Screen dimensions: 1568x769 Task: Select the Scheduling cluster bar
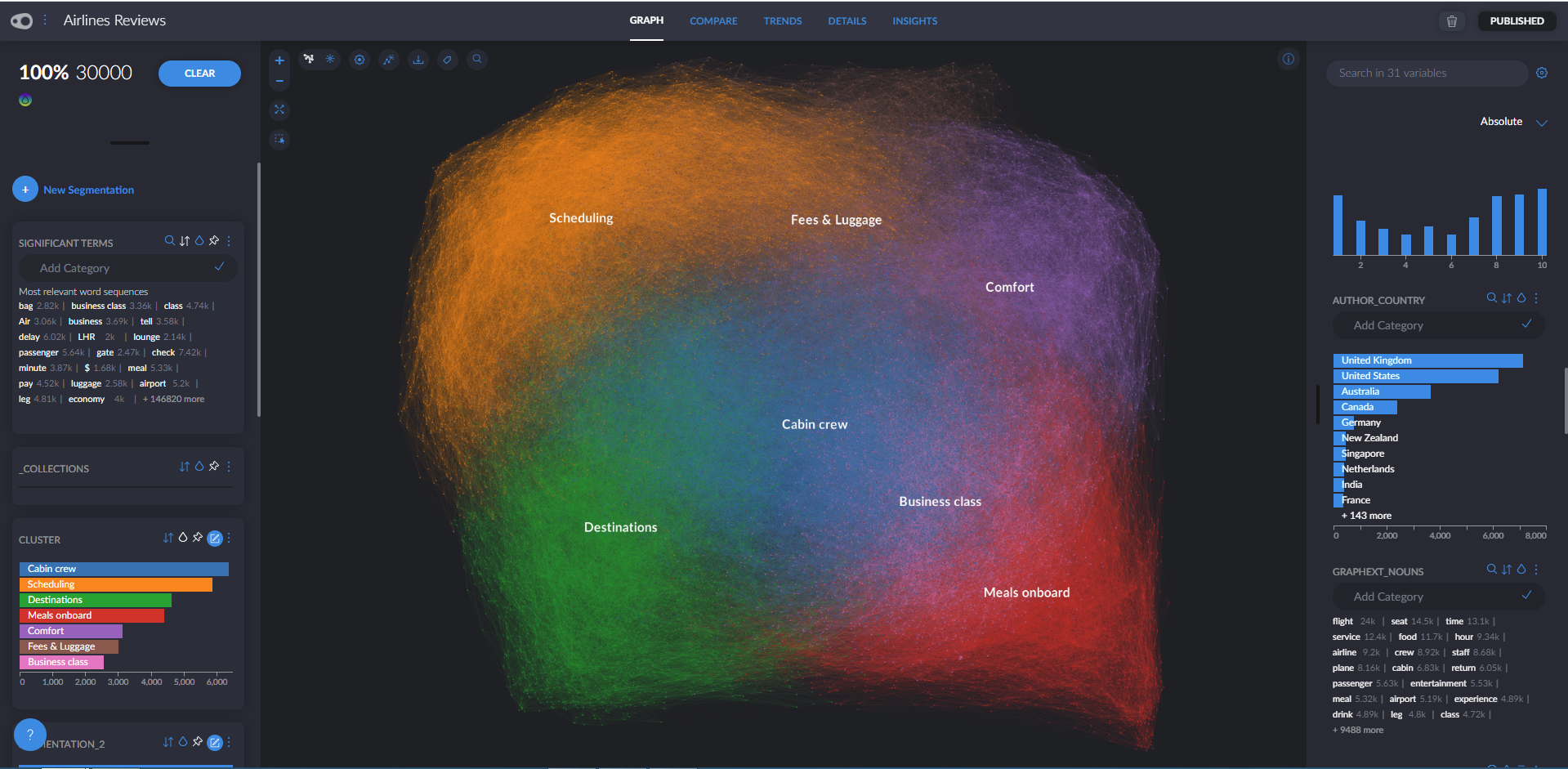click(116, 584)
